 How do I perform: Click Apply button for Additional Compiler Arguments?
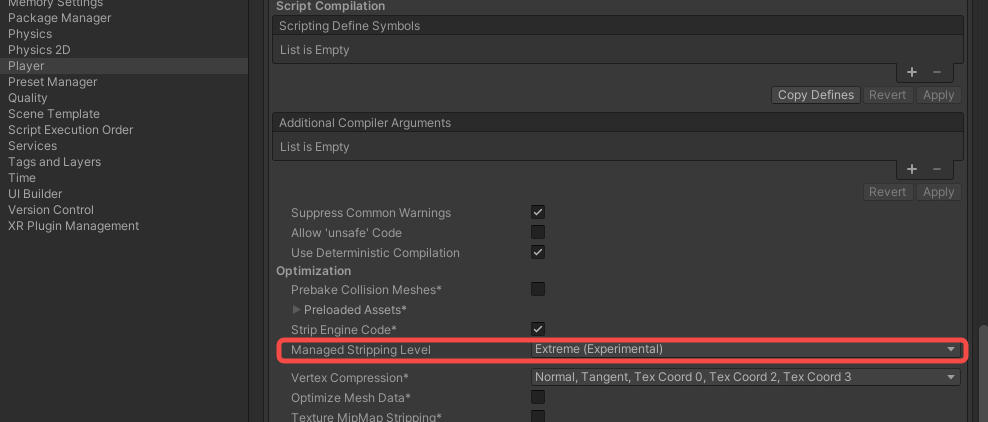(x=938, y=192)
